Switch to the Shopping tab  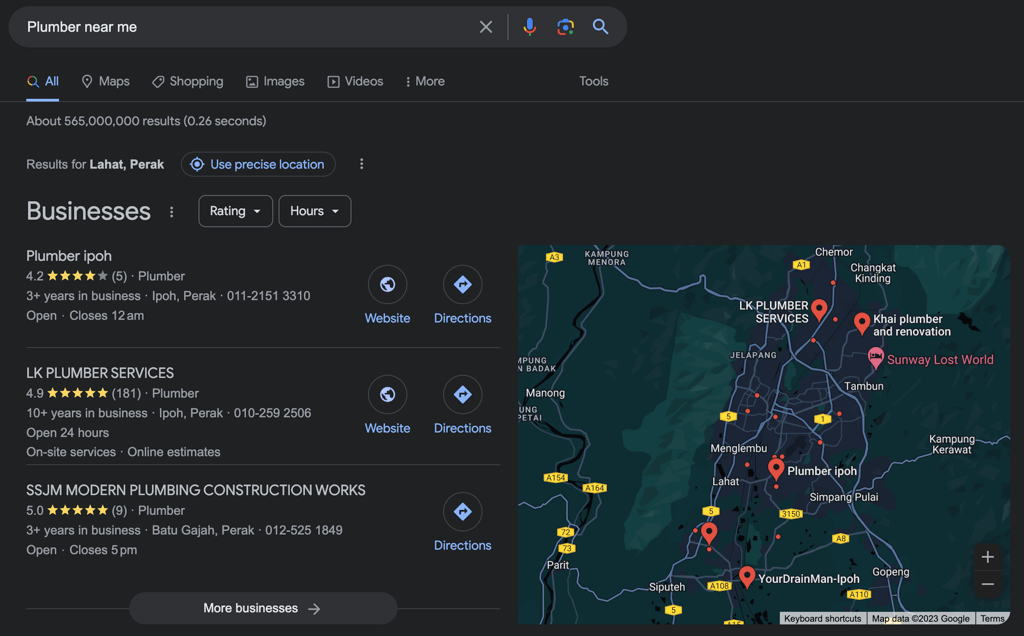coord(188,82)
